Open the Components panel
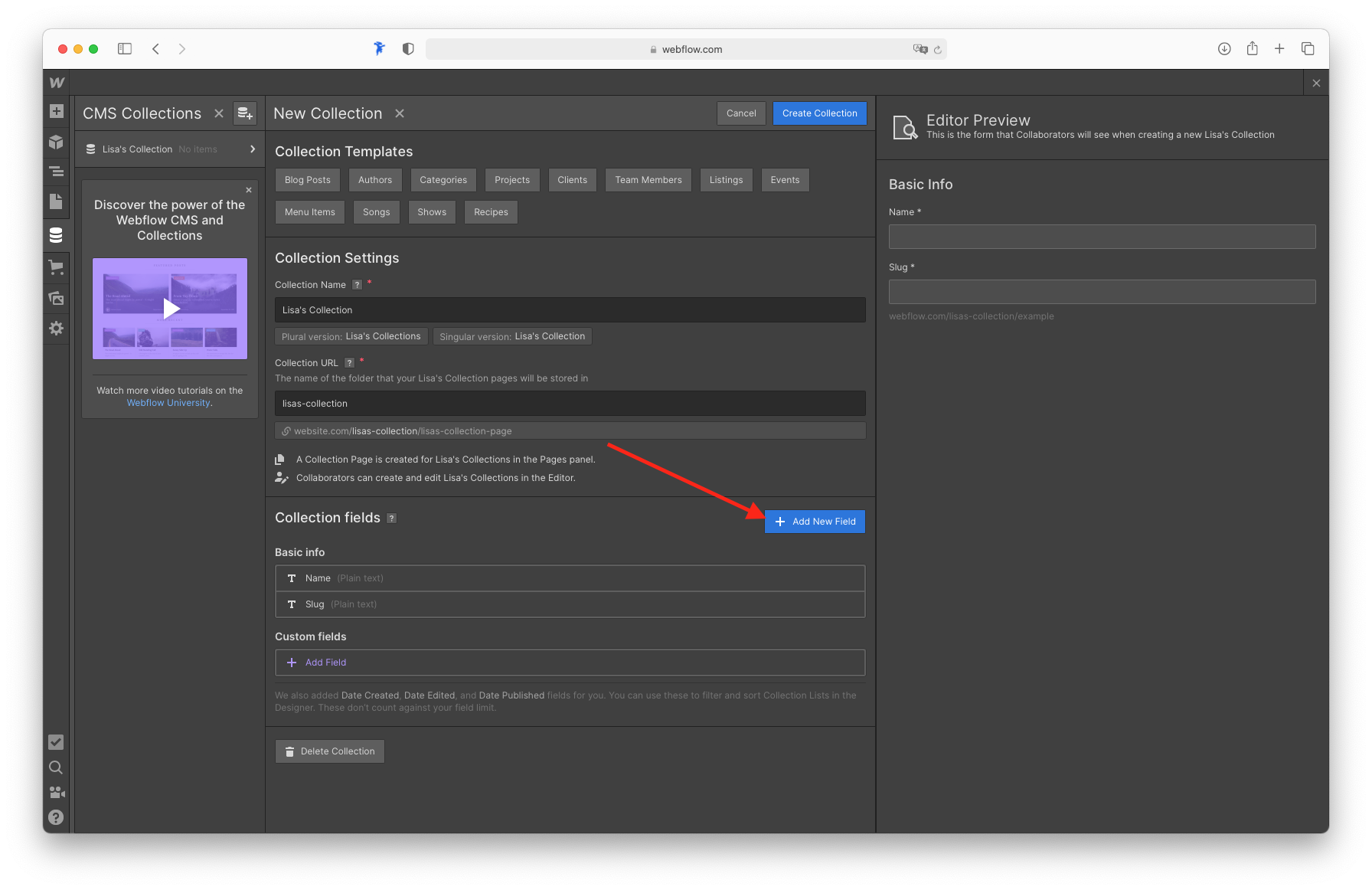This screenshot has height=890, width=1372. pos(56,142)
